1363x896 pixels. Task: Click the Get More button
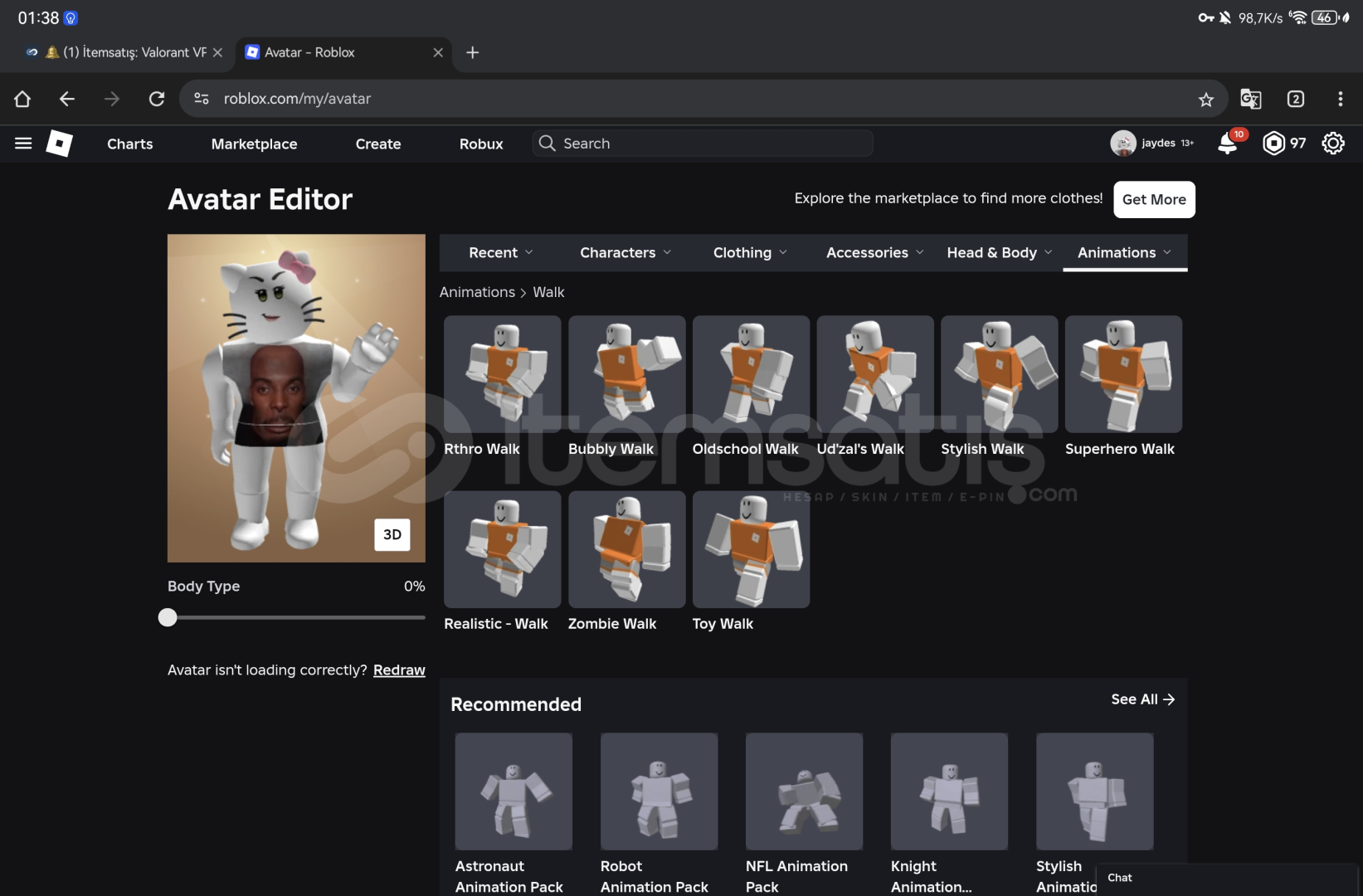point(1153,200)
